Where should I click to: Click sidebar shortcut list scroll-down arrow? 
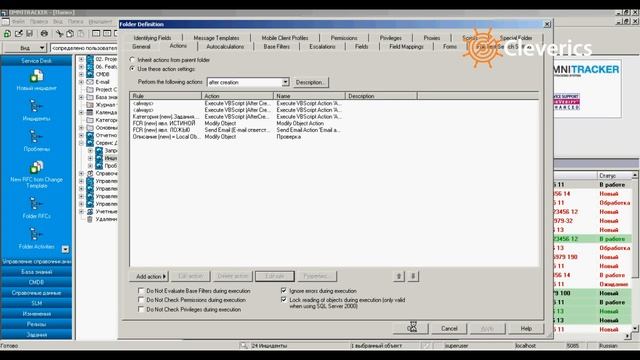point(65,249)
